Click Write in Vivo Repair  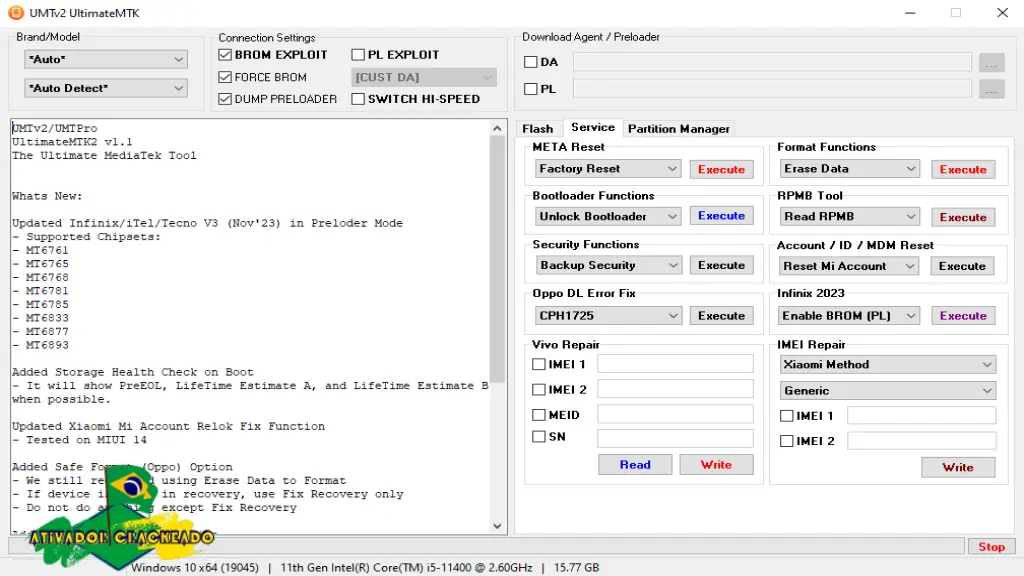pos(716,464)
